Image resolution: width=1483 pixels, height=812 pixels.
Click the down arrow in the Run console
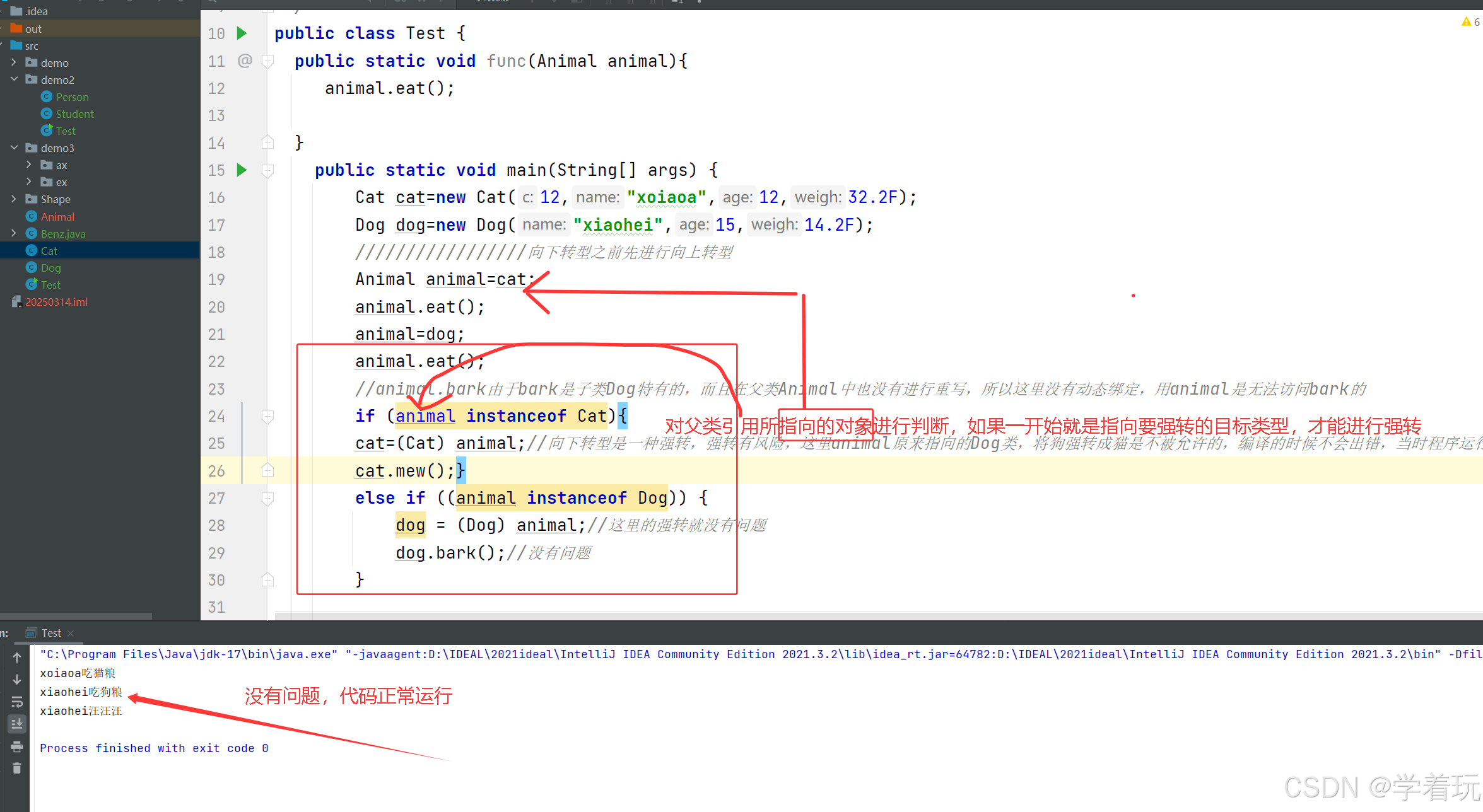17,680
